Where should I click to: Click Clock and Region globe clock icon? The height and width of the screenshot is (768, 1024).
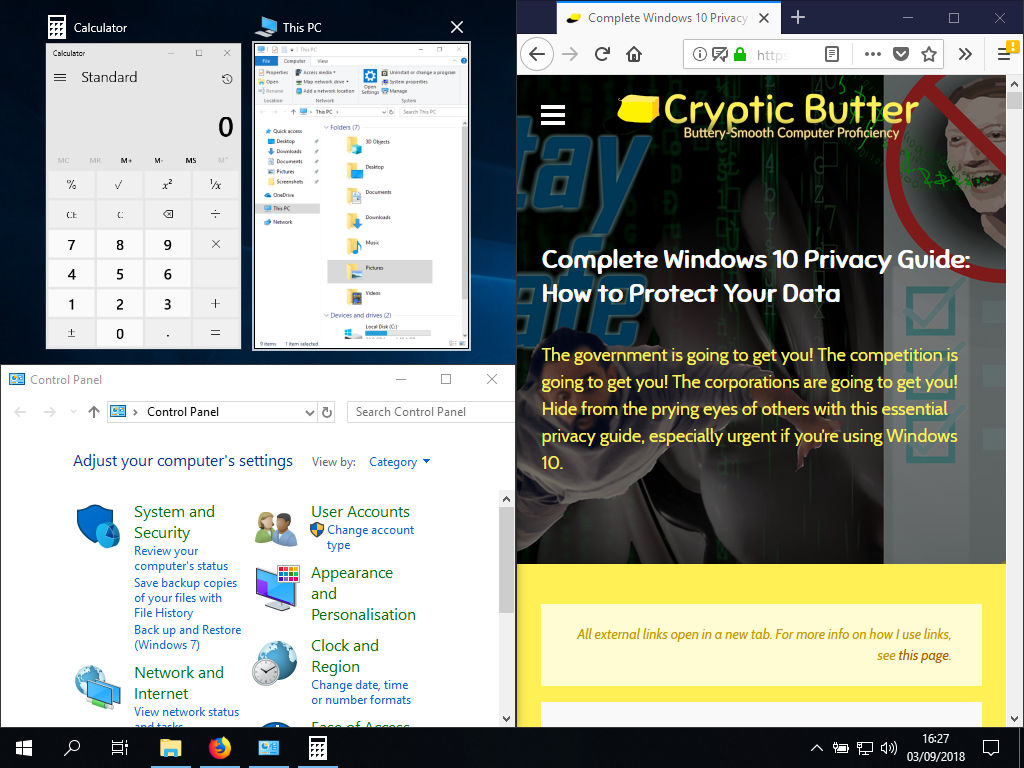276,663
